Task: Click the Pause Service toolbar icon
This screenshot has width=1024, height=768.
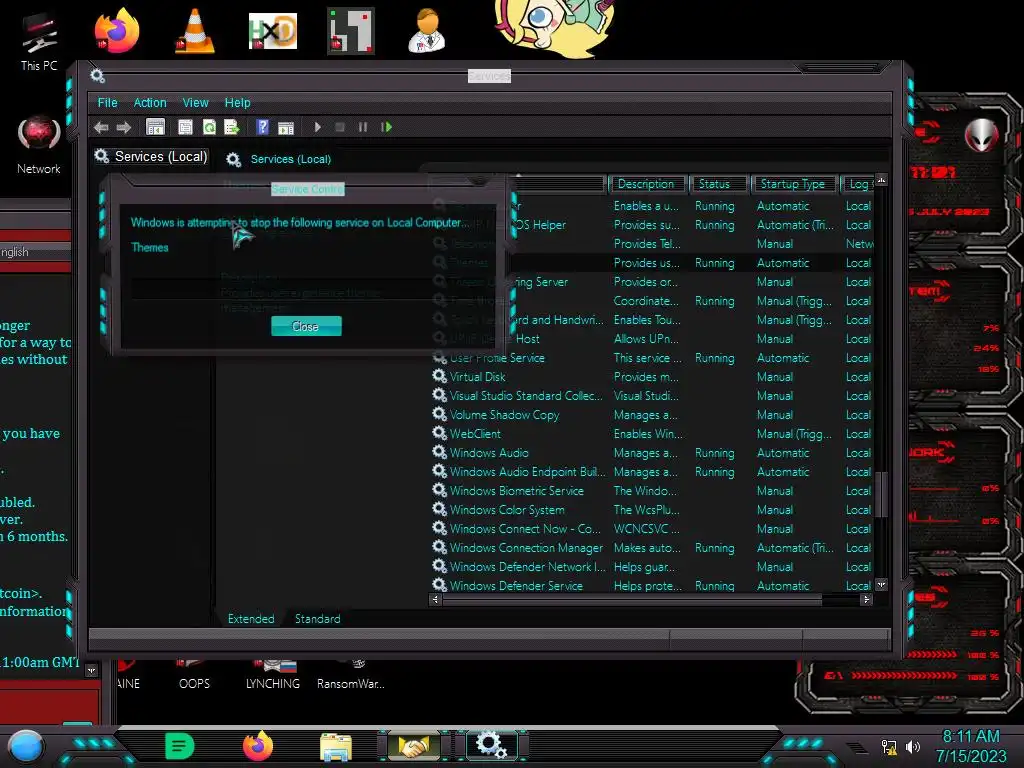Action: pos(362,127)
